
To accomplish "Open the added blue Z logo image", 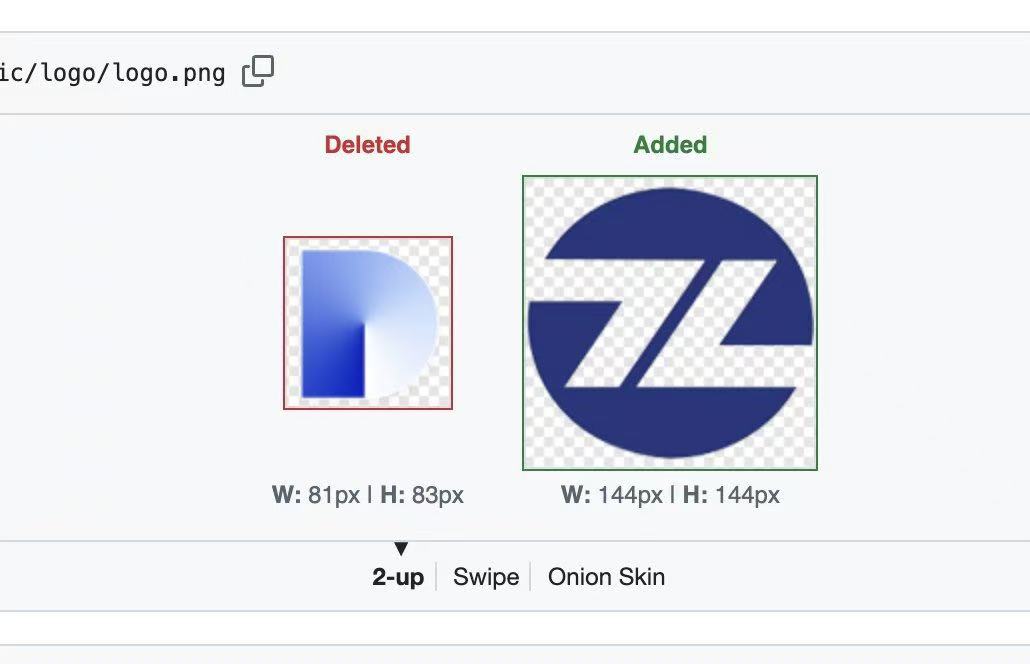I will [670, 322].
